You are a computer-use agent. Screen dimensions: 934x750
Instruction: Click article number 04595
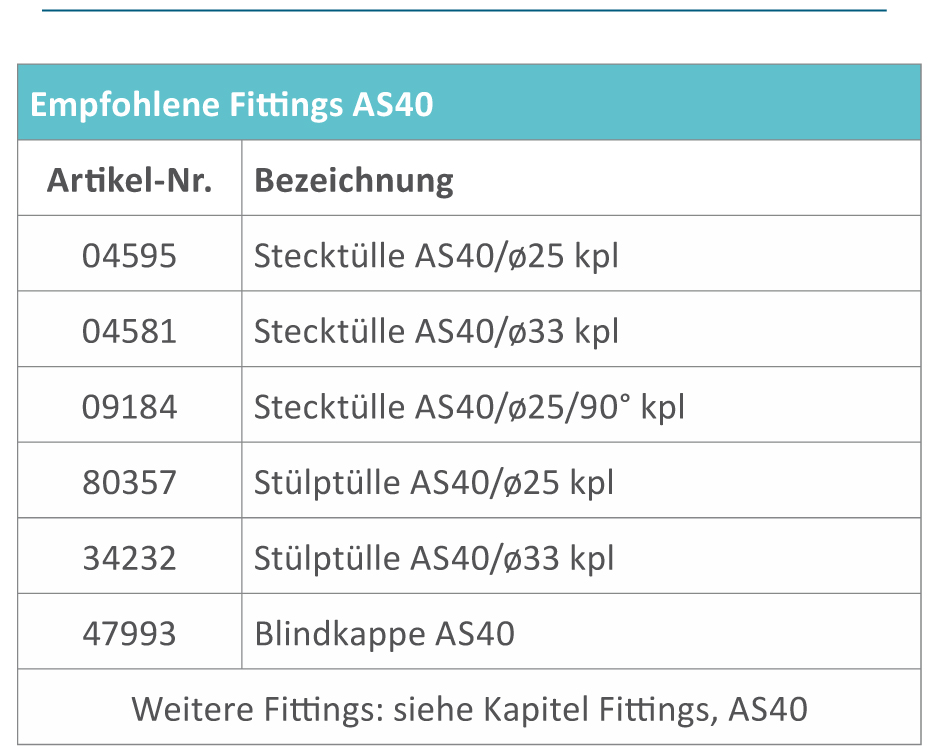click(x=129, y=256)
